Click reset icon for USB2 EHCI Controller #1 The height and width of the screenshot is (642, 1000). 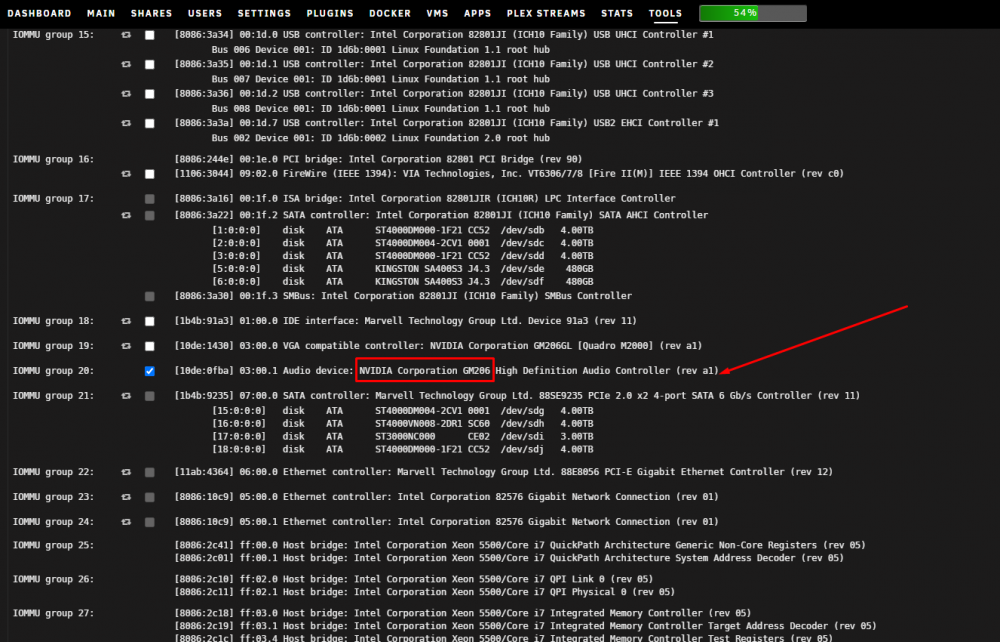click(126, 123)
